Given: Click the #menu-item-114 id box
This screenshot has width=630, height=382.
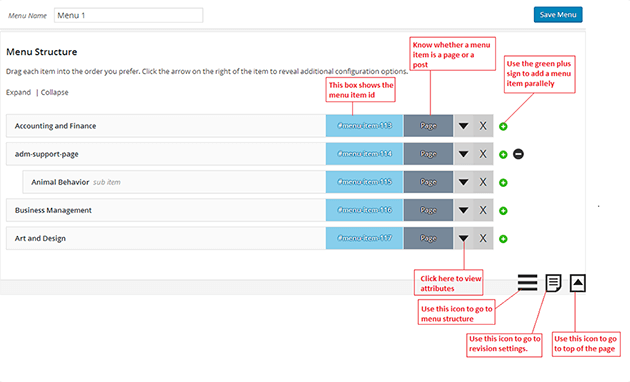Looking at the screenshot, I should point(364,154).
